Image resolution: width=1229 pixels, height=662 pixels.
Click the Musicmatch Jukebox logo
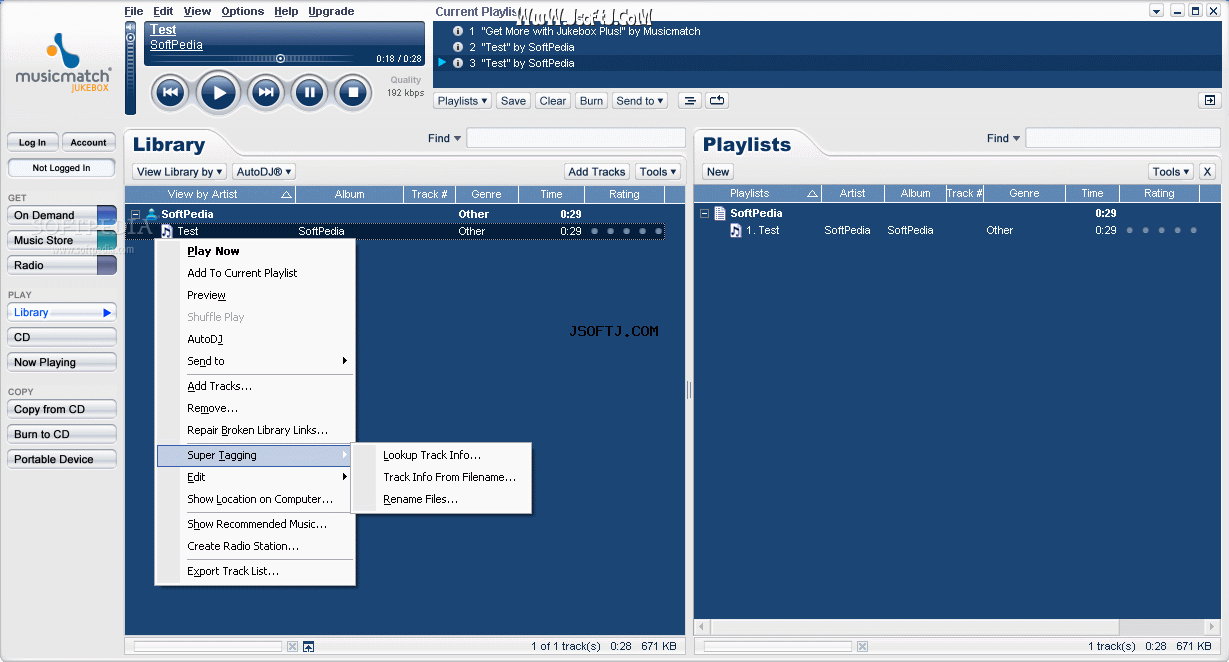pos(62,63)
